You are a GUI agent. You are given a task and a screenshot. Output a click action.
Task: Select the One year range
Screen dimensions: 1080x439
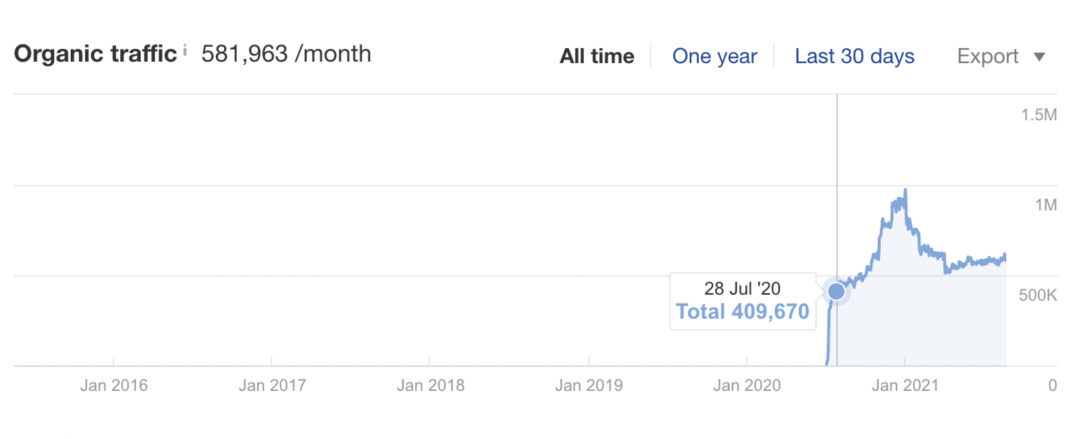714,56
